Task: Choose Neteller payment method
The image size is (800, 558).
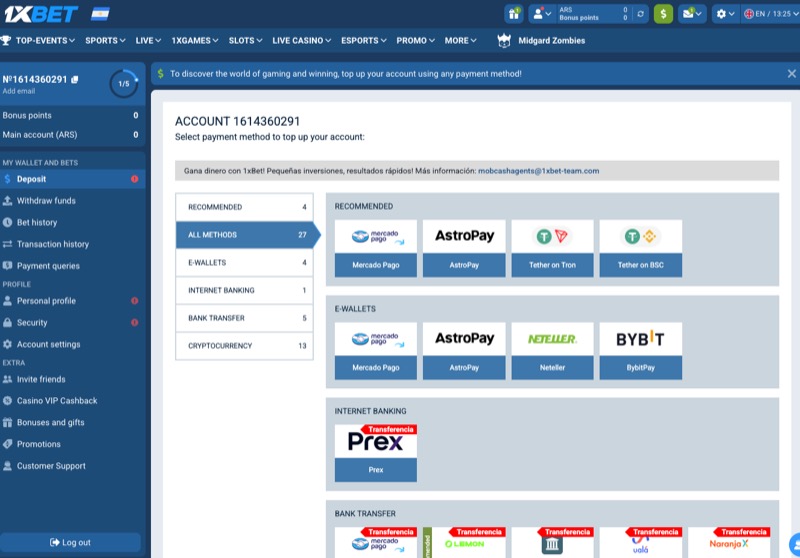Action: 552,351
